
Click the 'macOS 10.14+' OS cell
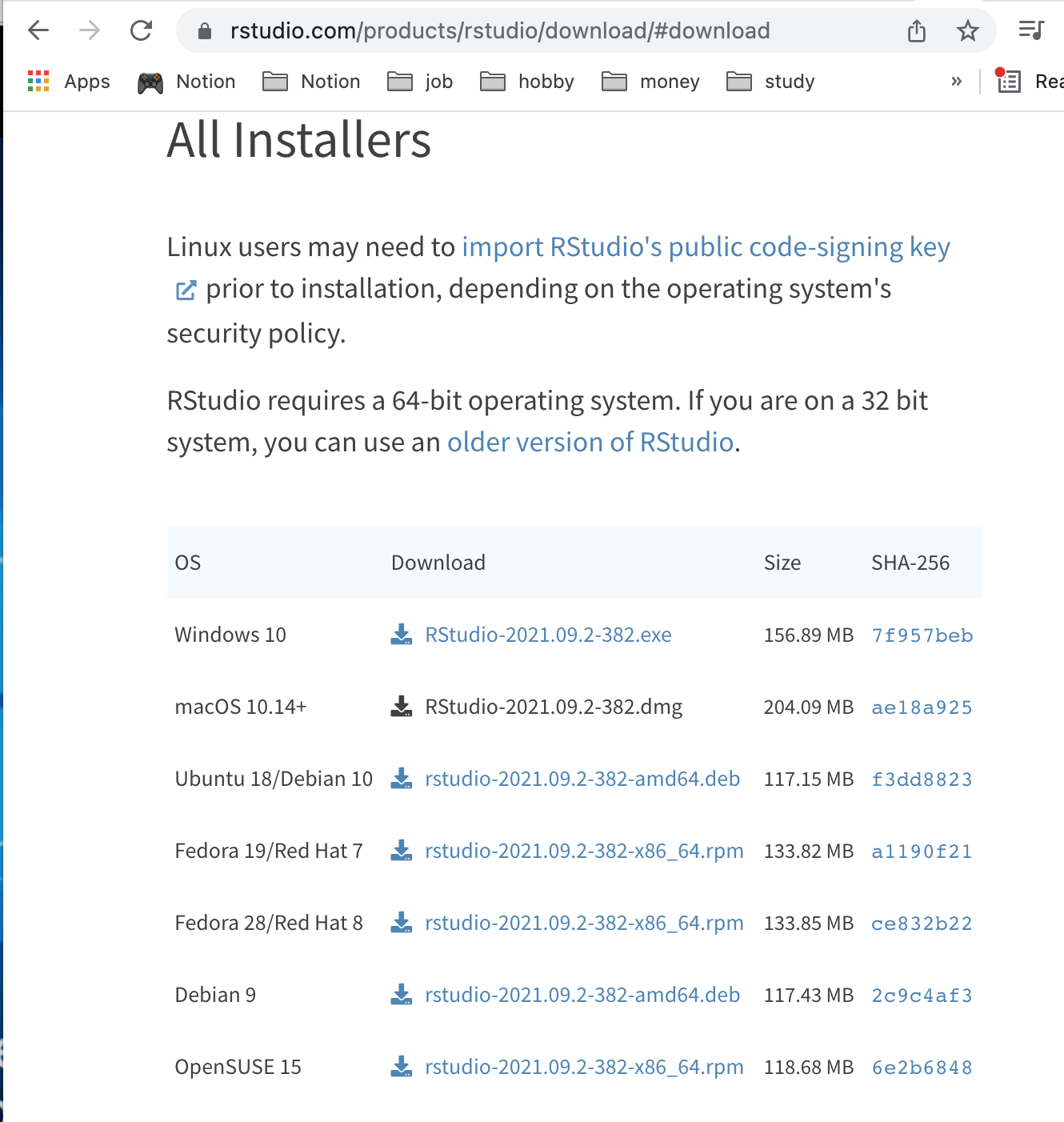coord(241,707)
